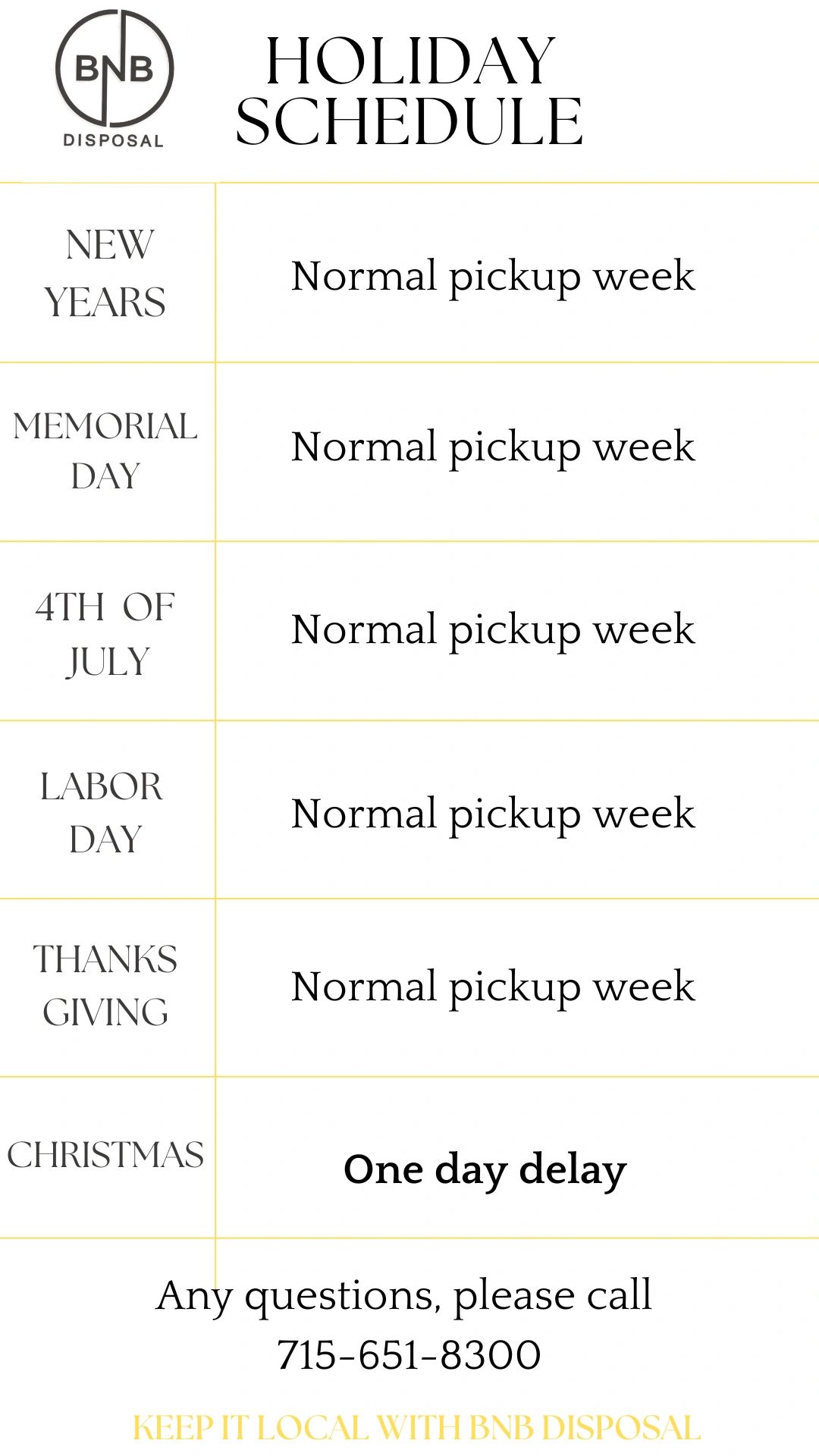This screenshot has height=1456, width=819.
Task: Select Memorial Day normal pickup week text
Action: pyautogui.click(x=493, y=447)
